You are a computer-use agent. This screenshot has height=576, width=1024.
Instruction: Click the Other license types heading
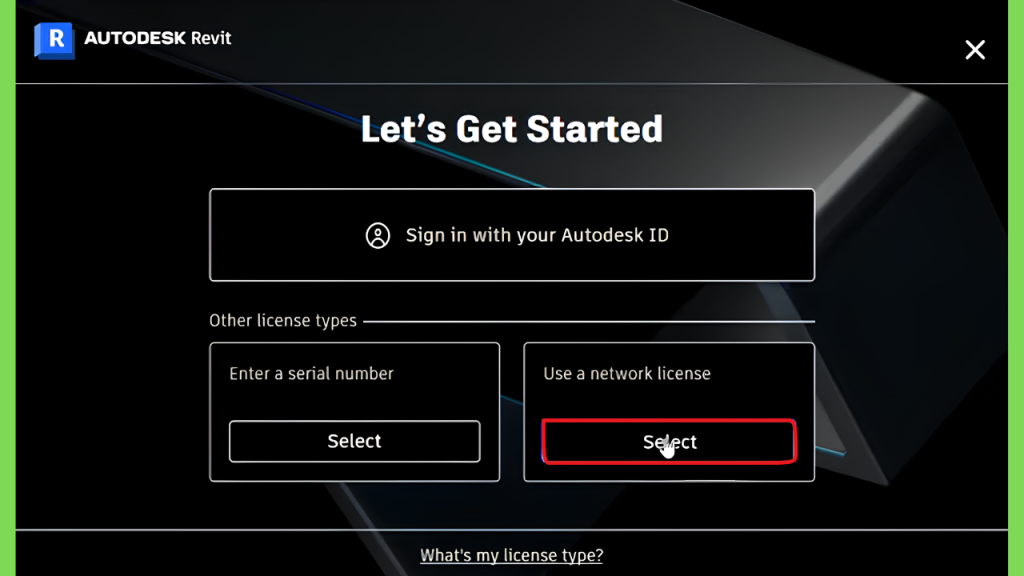(283, 321)
